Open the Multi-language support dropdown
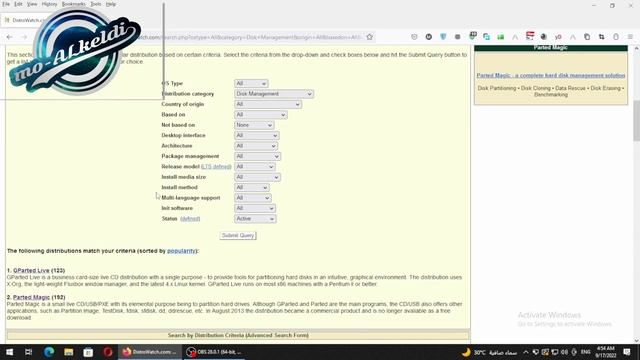The height and width of the screenshot is (360, 640). [253, 198]
